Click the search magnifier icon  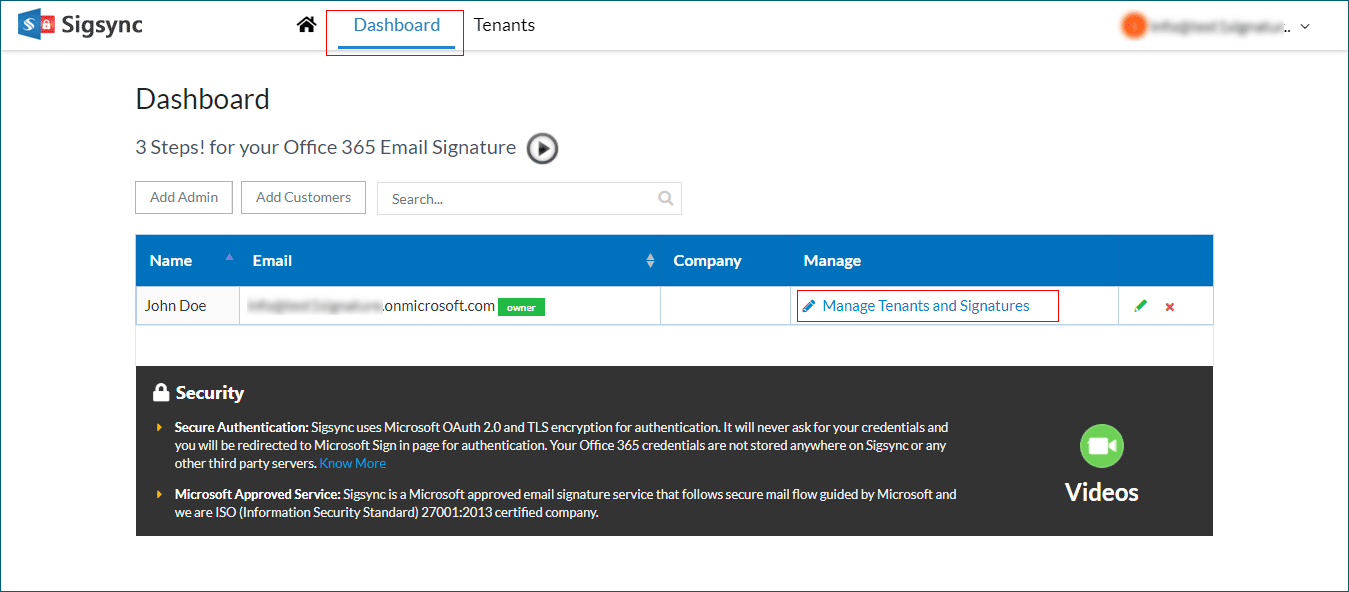(x=666, y=198)
